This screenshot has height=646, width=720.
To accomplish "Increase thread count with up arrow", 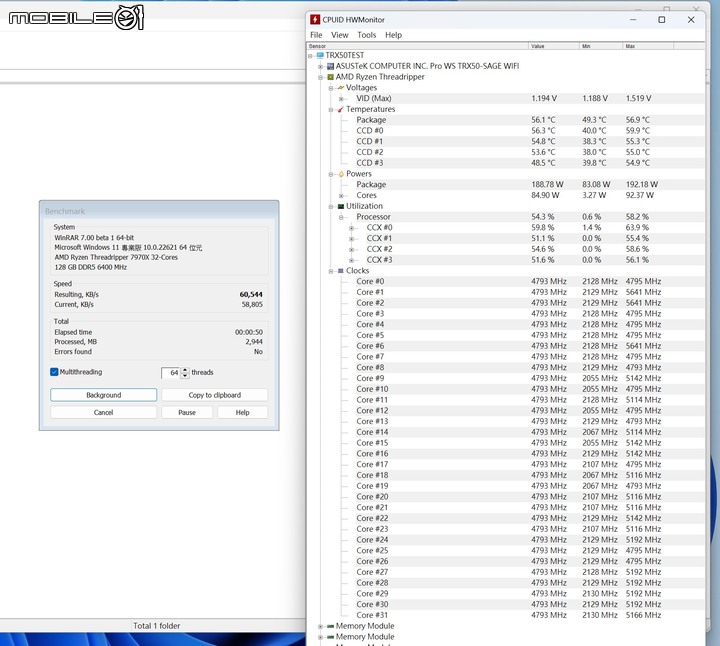I will (185, 370).
